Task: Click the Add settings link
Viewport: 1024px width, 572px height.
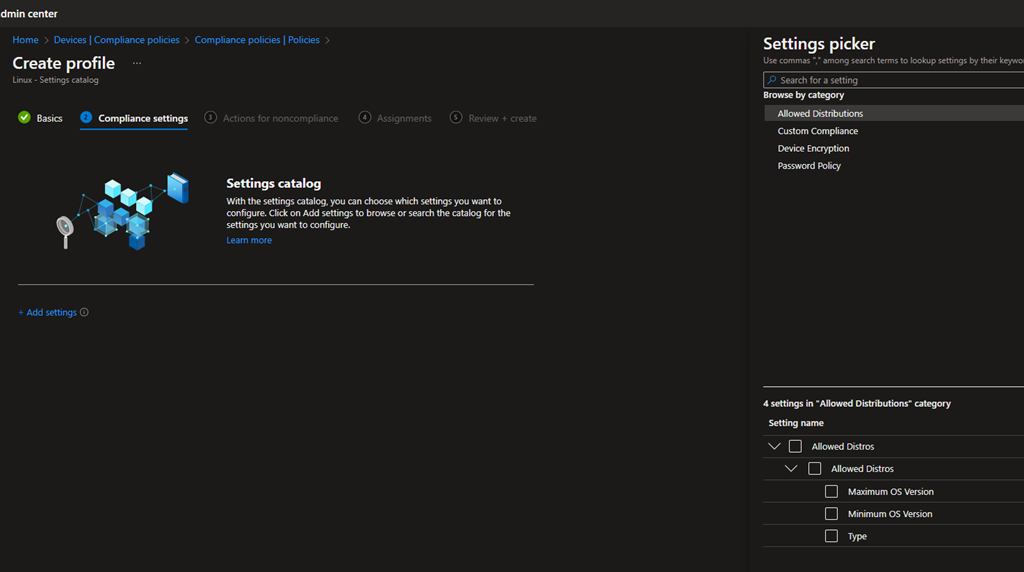Action: pos(47,313)
